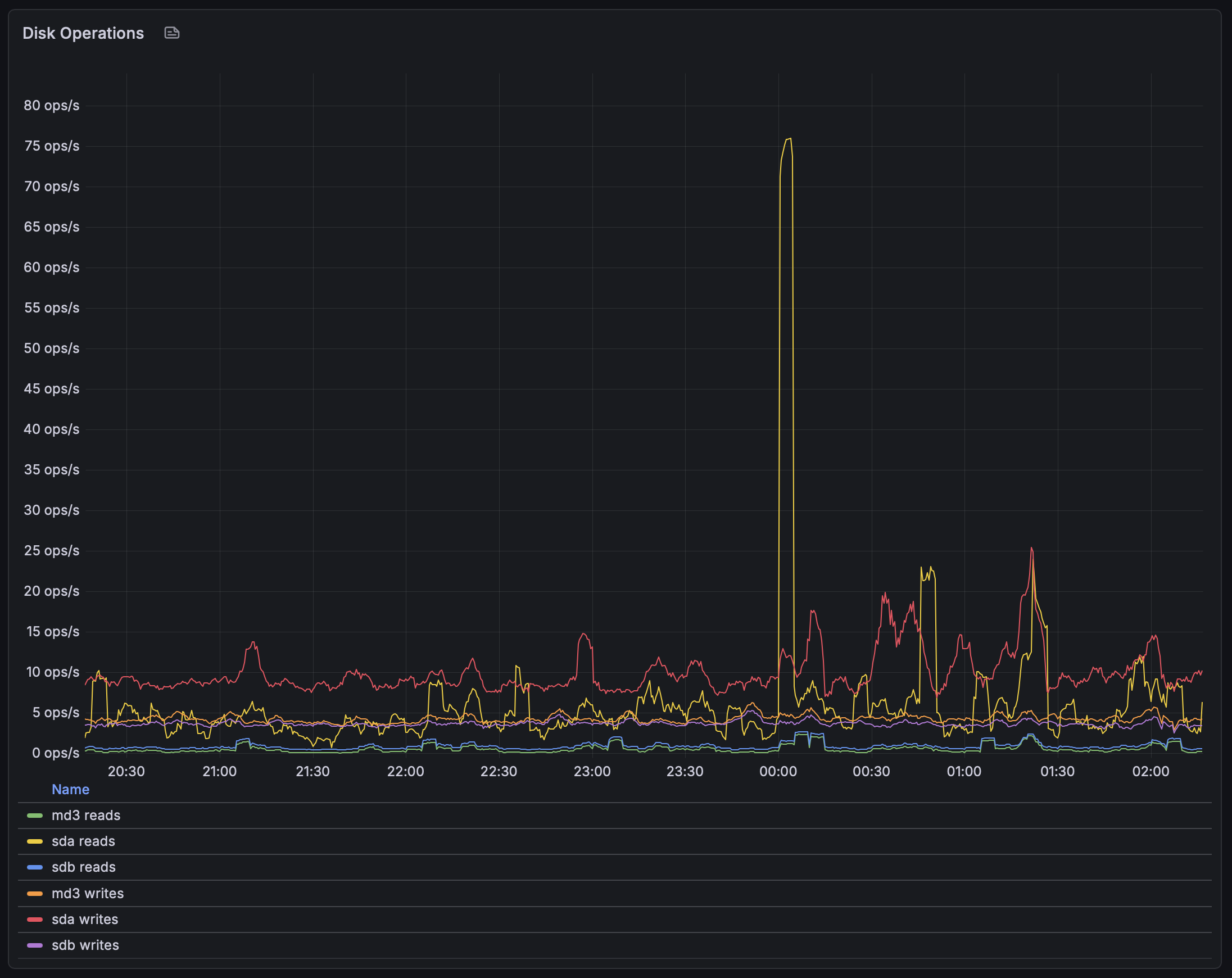Toggle the sda reads series in legend

tap(83, 841)
